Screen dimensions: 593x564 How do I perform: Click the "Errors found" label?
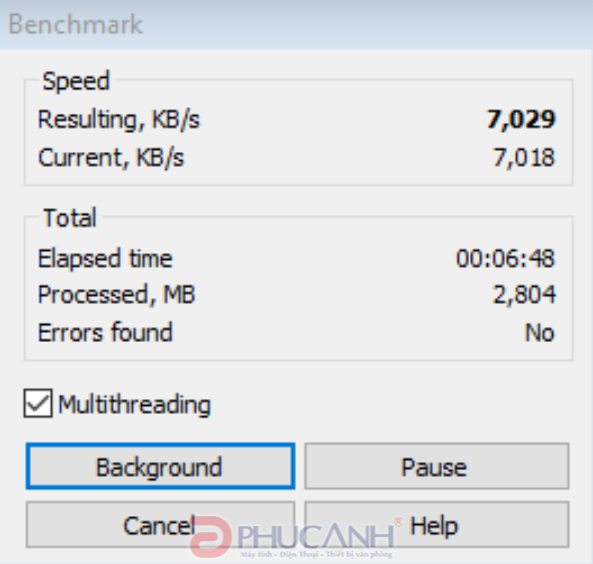tap(105, 333)
